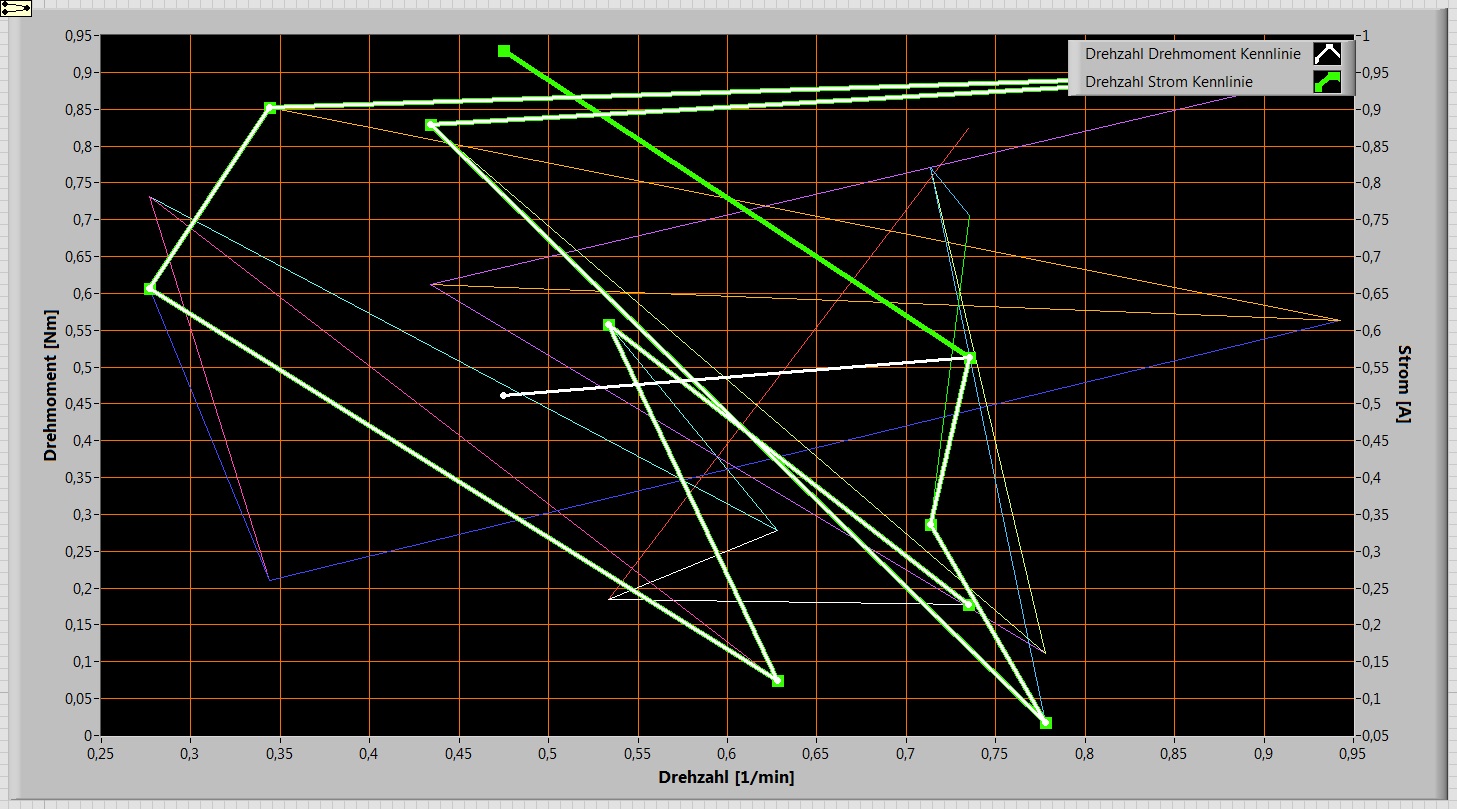Click the 'Drehzahl [1/min]' axis title
1457x809 pixels.
click(726, 777)
